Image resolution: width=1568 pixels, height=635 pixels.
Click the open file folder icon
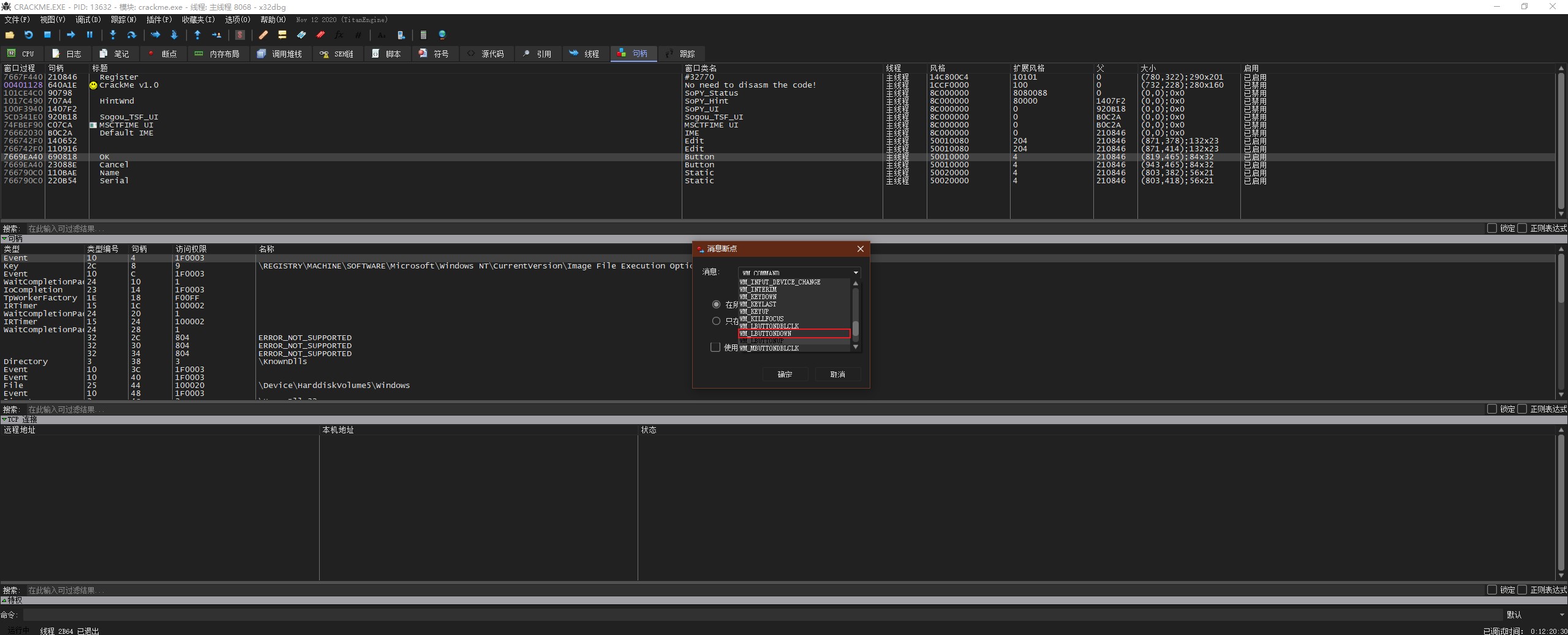10,35
